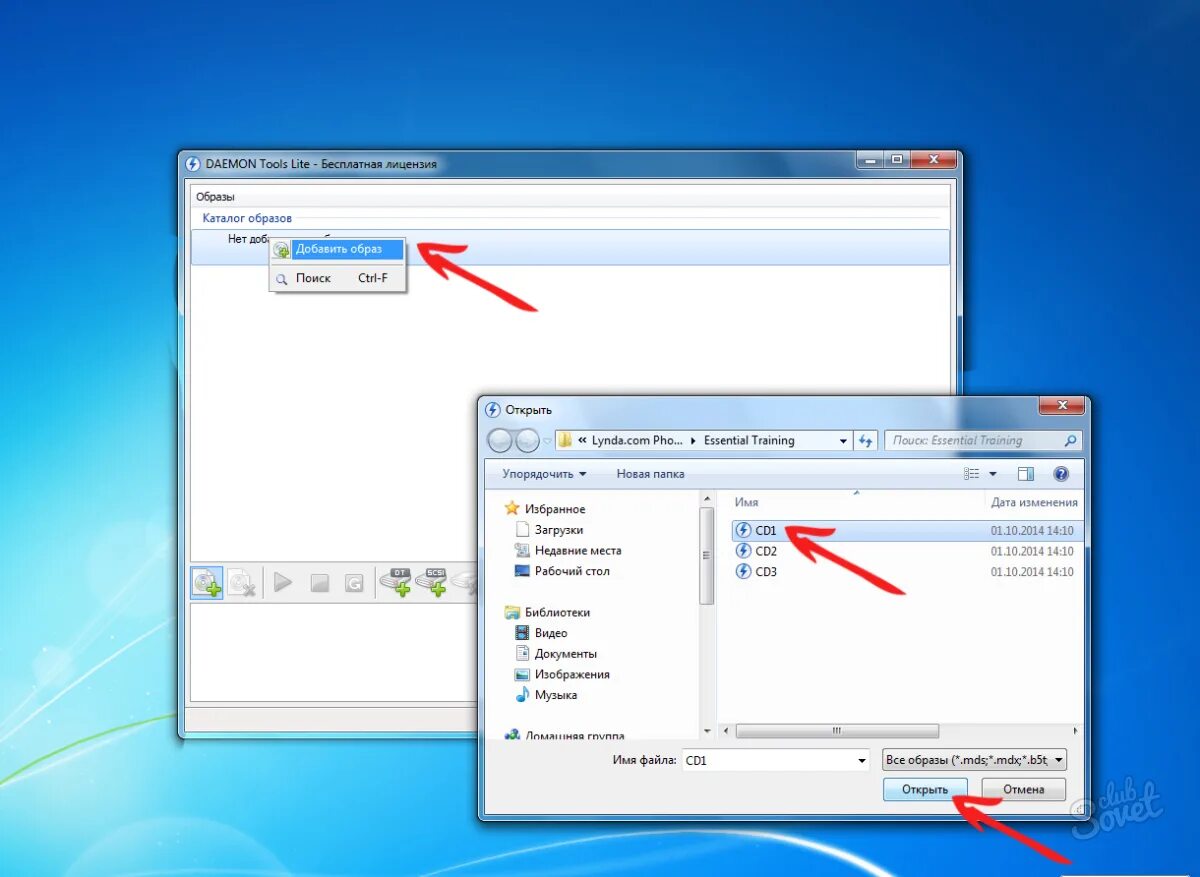Expand the file name combo box dropdown
The width and height of the screenshot is (1200, 877).
click(x=862, y=761)
